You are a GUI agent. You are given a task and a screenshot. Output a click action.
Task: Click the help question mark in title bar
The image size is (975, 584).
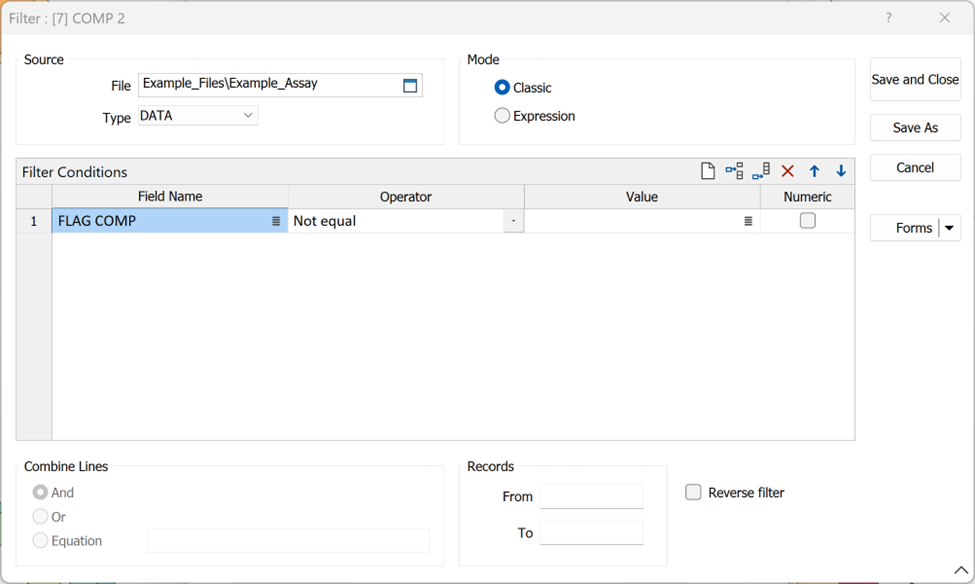tap(888, 18)
